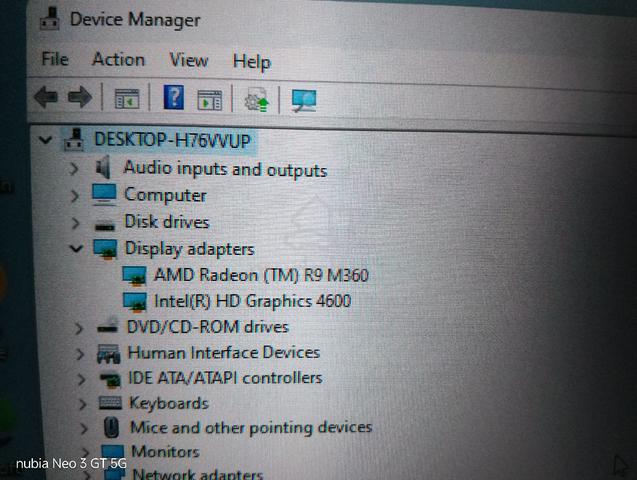
Task: Select the Display adapters label
Action: [x=190, y=249]
